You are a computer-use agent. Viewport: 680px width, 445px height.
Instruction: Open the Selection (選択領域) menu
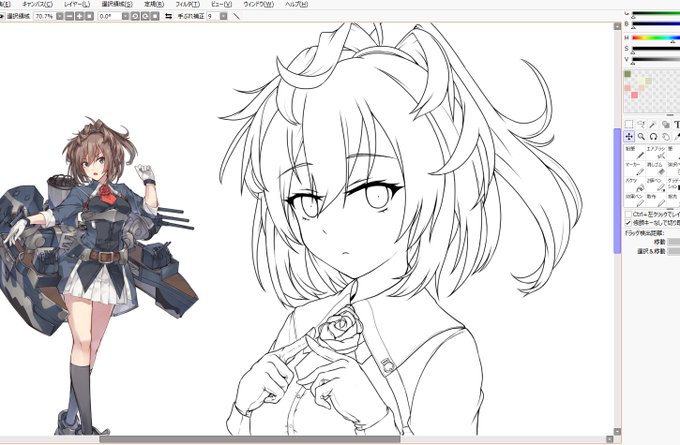[x=117, y=4]
